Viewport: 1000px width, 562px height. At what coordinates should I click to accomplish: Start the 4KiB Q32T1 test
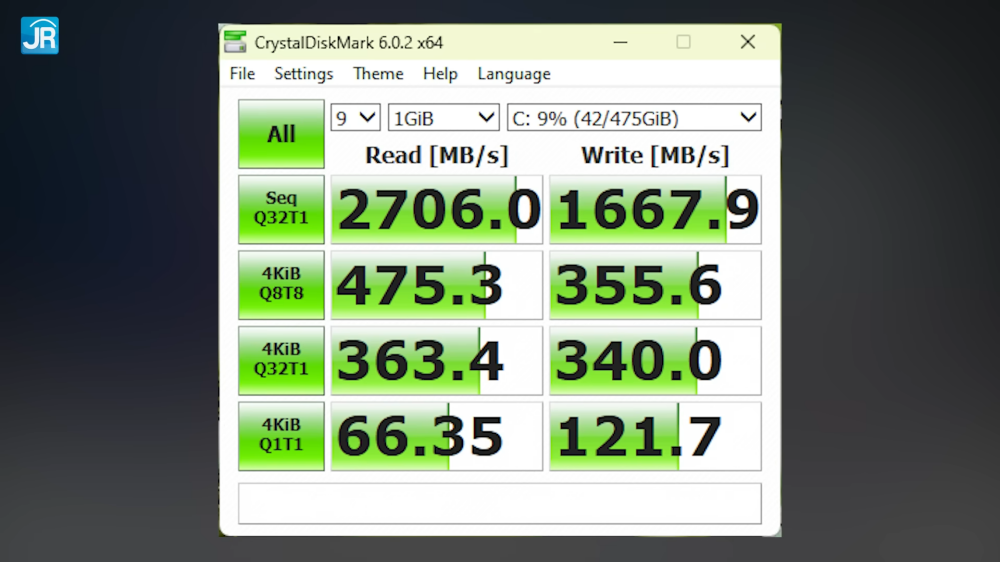coord(281,360)
